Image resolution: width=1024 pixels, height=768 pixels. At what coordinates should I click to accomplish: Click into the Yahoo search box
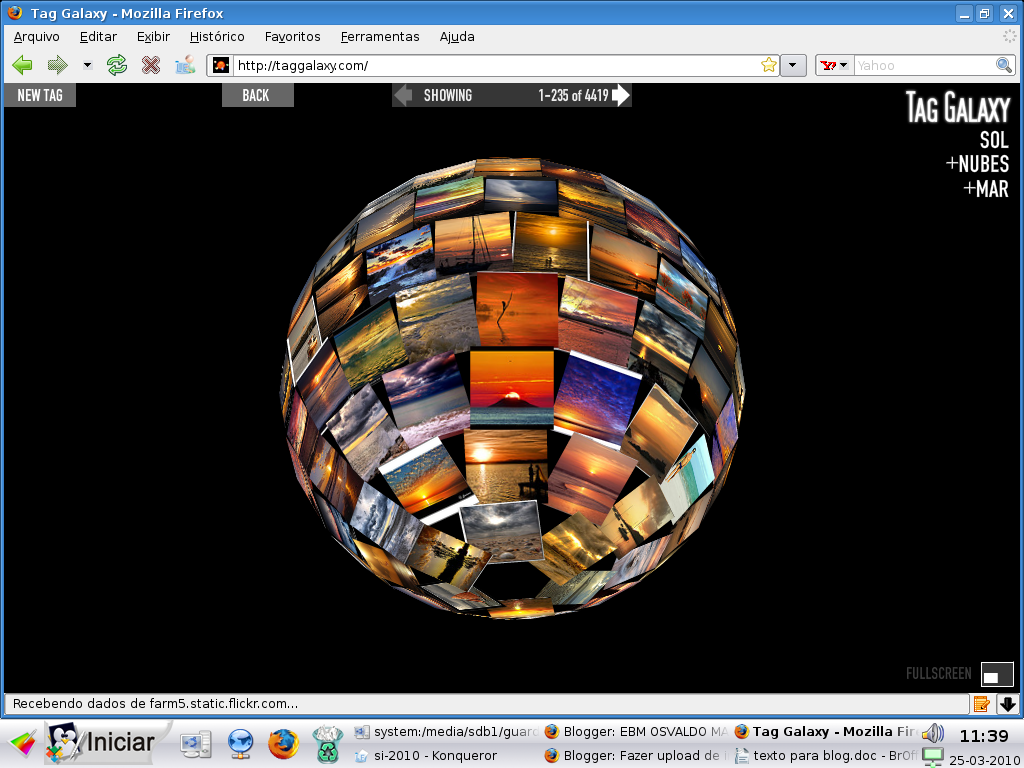click(924, 65)
